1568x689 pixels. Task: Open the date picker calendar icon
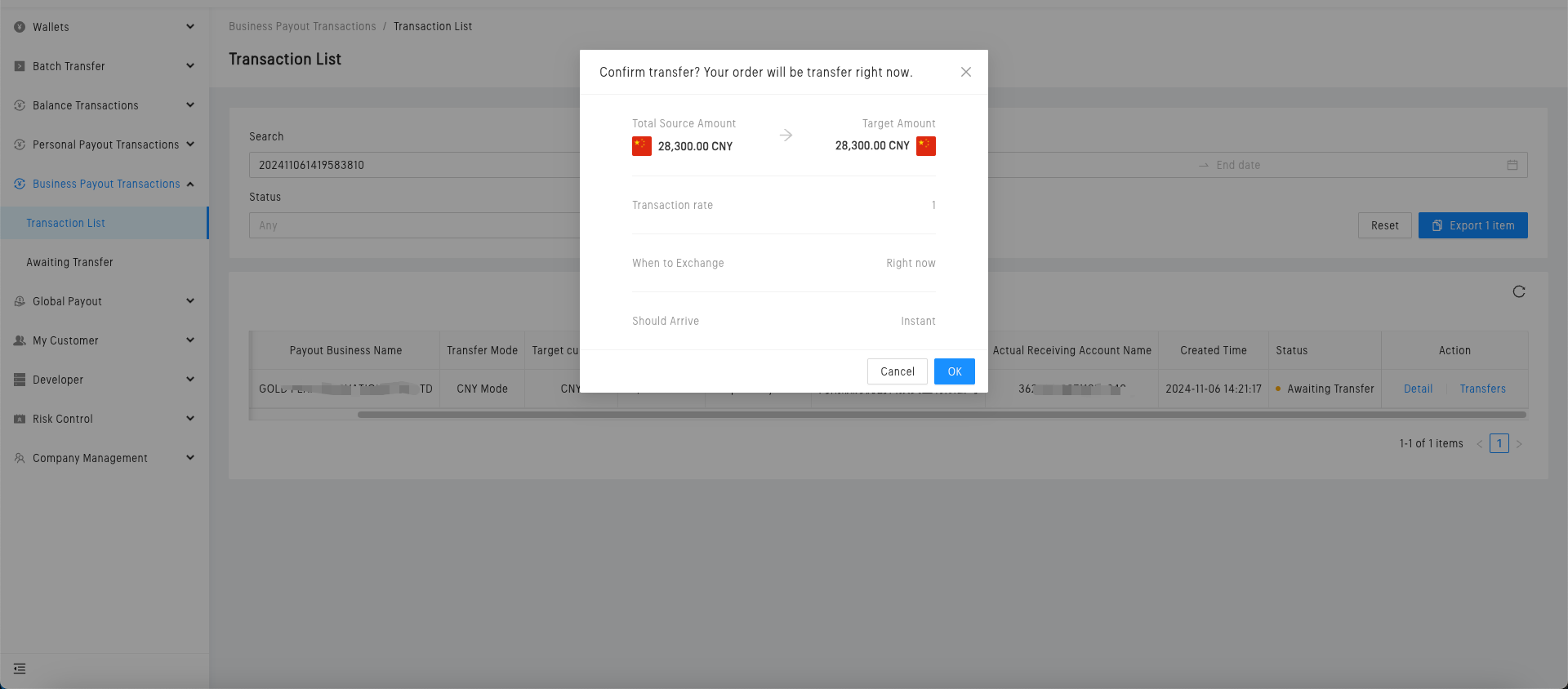click(1512, 165)
